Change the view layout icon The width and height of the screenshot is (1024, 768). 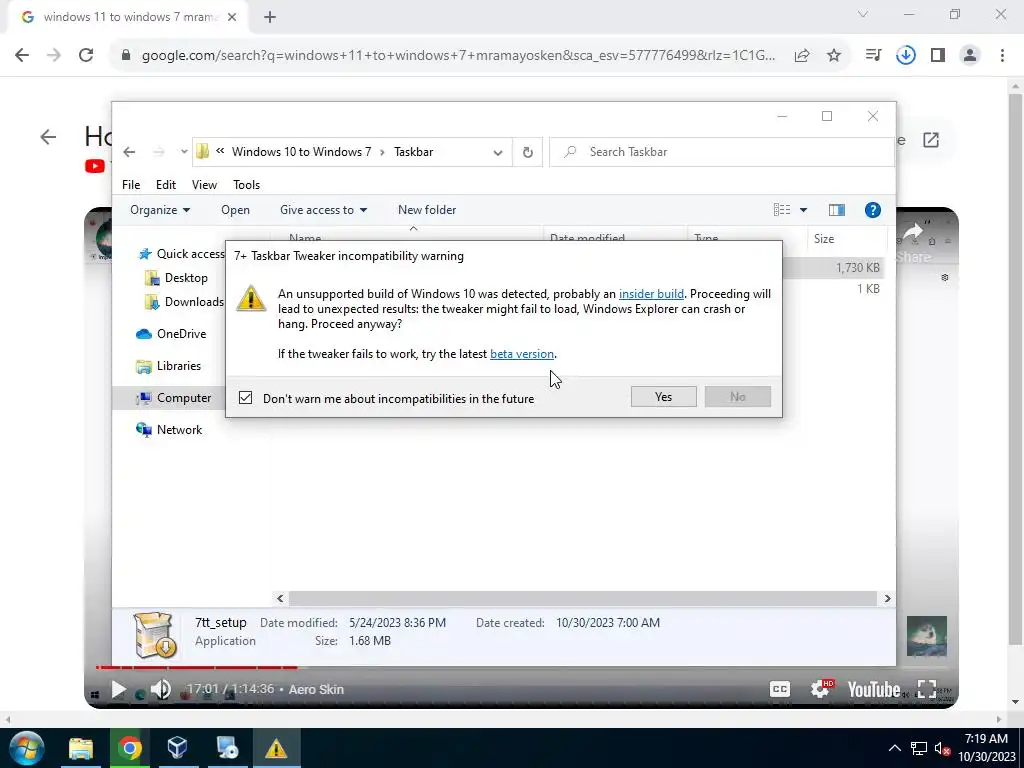(x=782, y=210)
